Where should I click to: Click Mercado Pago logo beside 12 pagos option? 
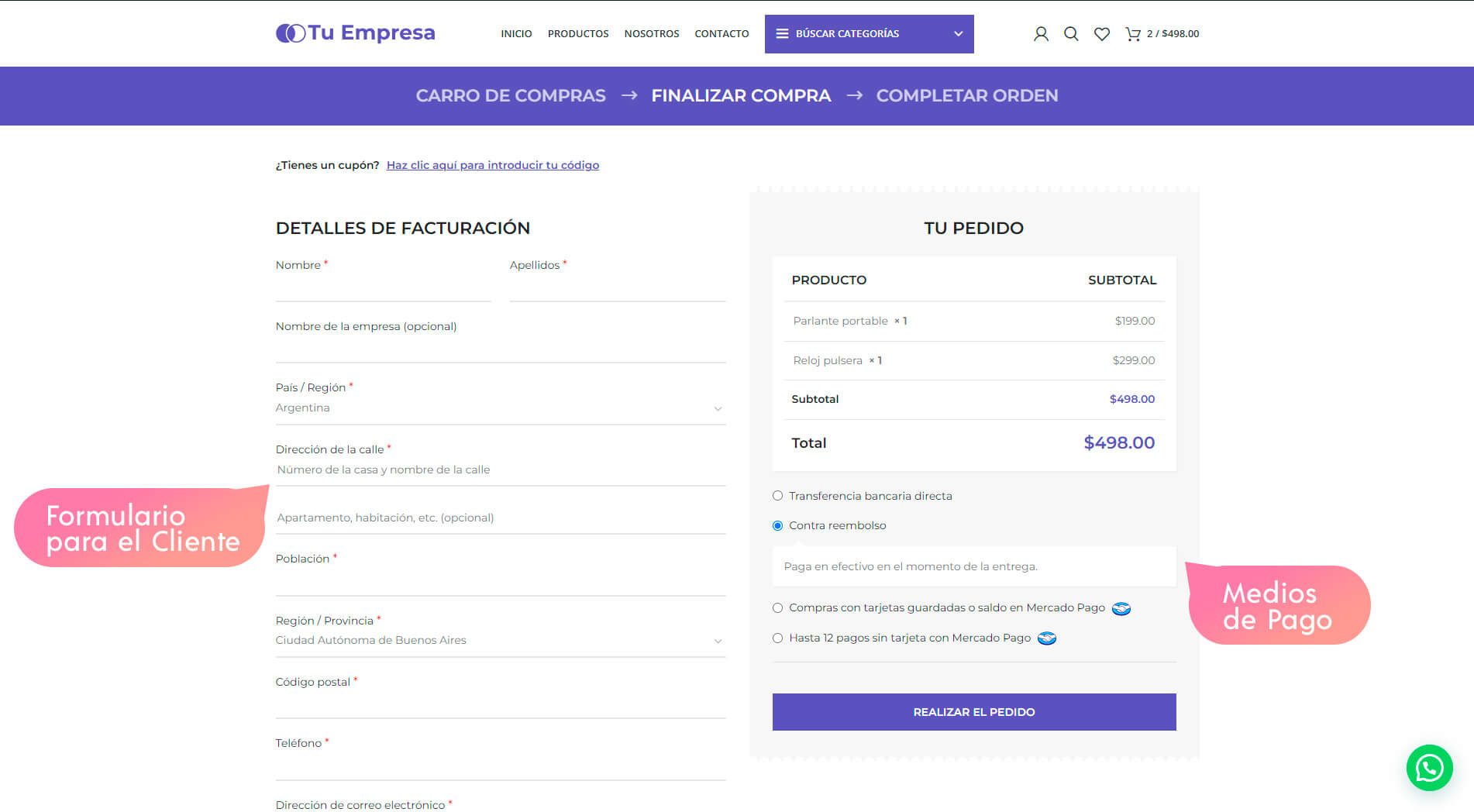click(x=1047, y=638)
